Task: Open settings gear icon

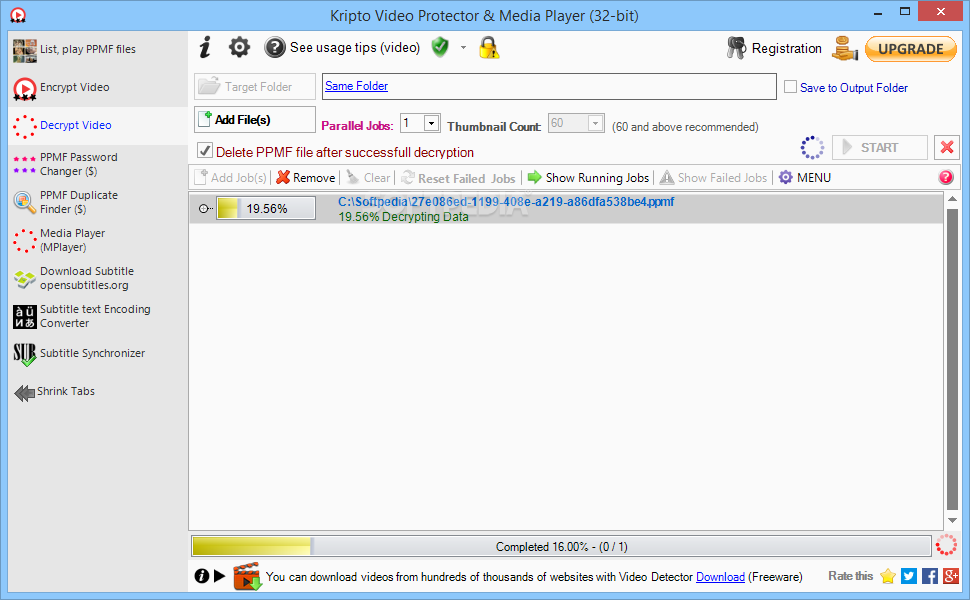Action: point(239,47)
